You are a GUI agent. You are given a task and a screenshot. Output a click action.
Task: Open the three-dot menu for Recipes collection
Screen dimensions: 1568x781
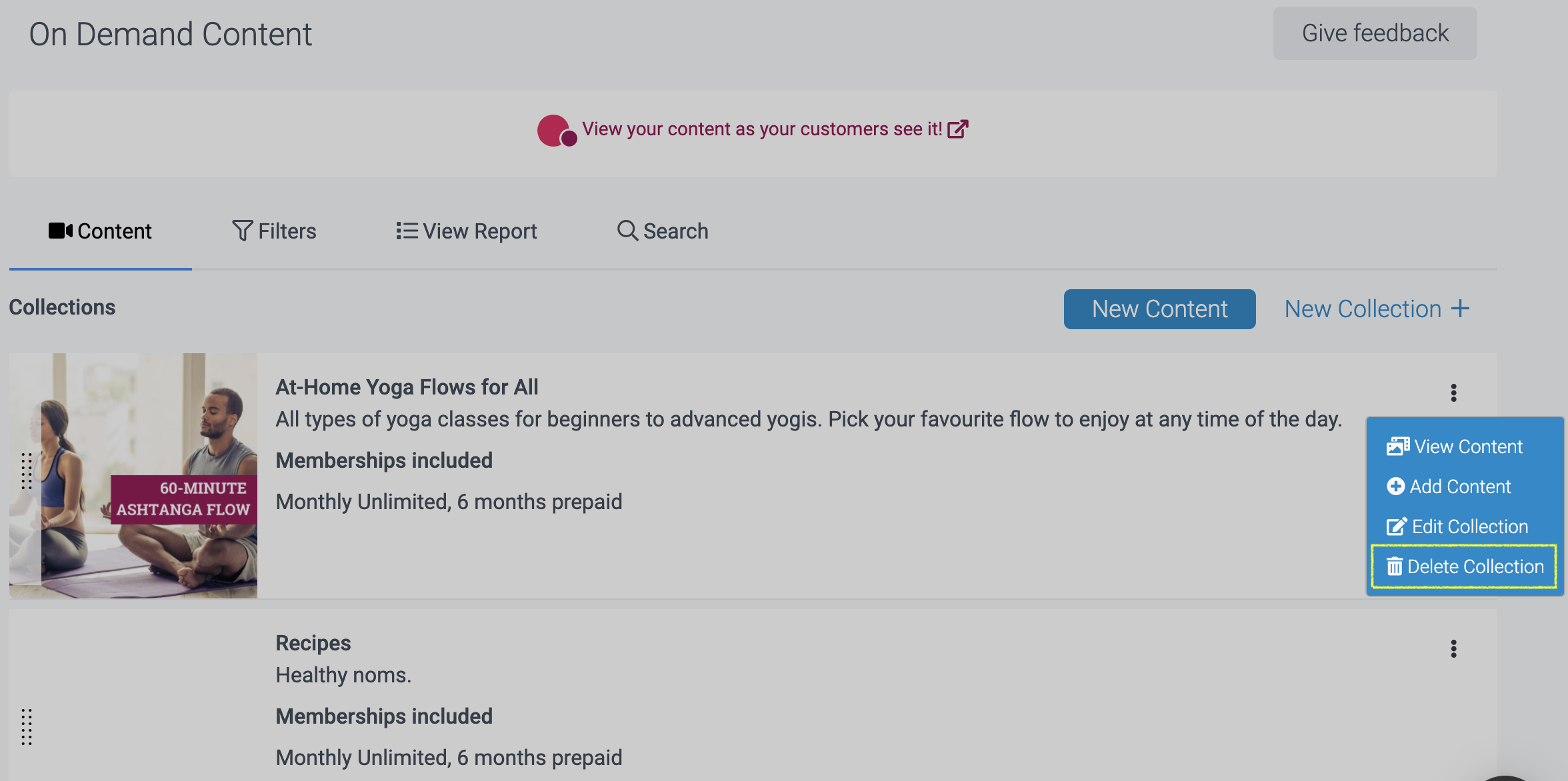[1453, 648]
